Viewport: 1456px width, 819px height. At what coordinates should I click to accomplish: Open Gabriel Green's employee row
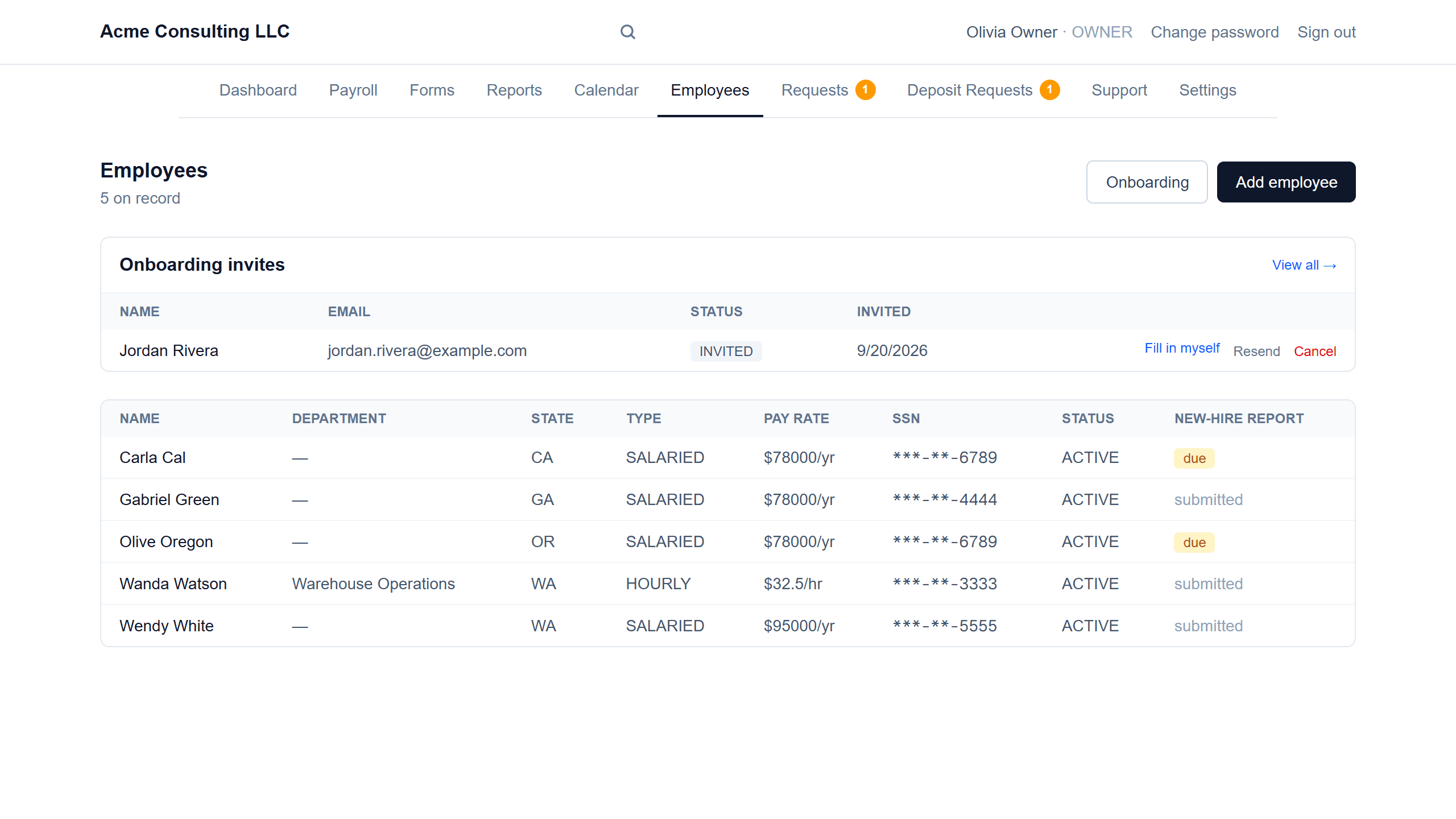[x=728, y=500]
